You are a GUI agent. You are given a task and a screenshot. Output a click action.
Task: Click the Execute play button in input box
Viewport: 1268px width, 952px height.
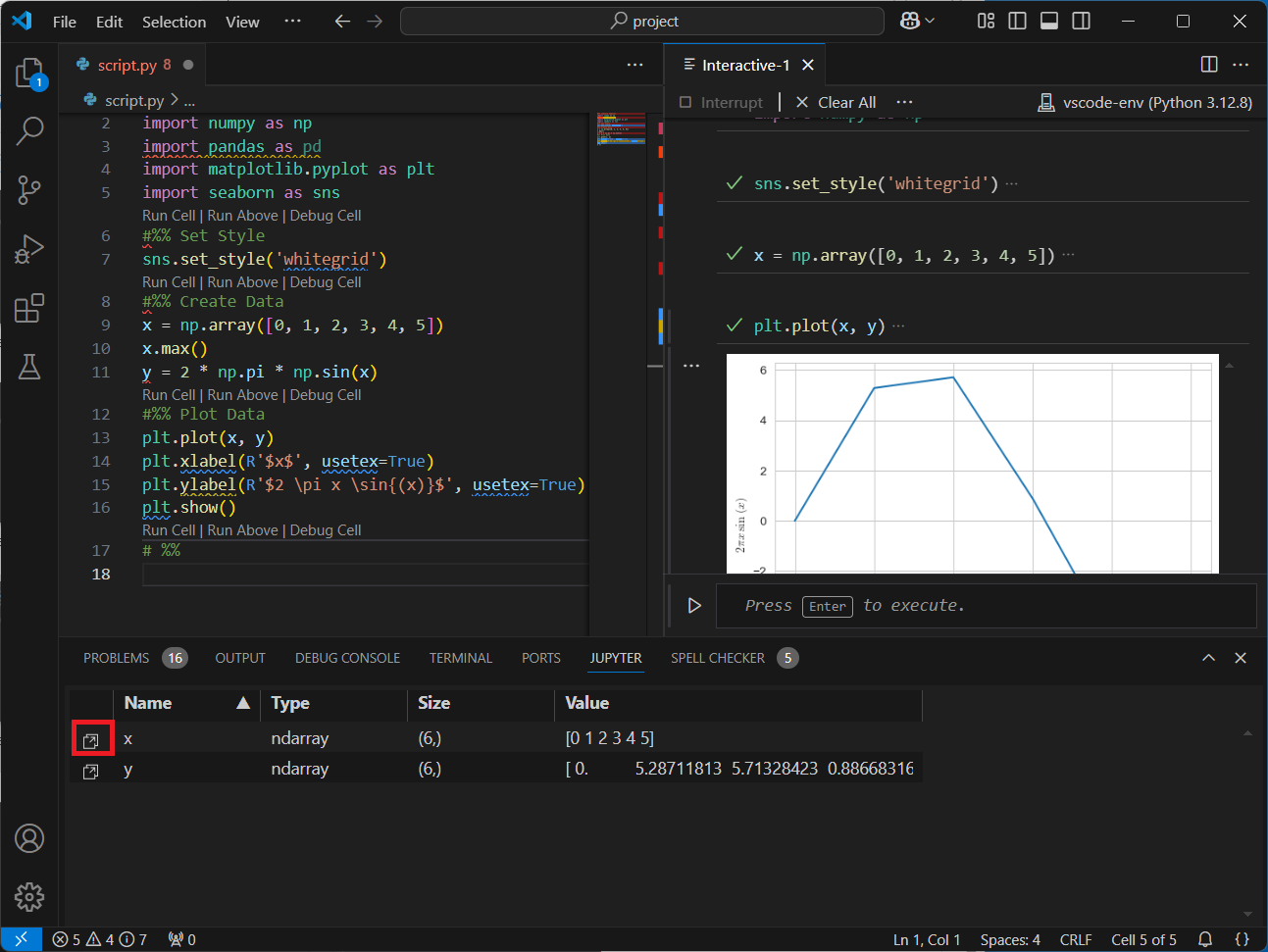(694, 606)
